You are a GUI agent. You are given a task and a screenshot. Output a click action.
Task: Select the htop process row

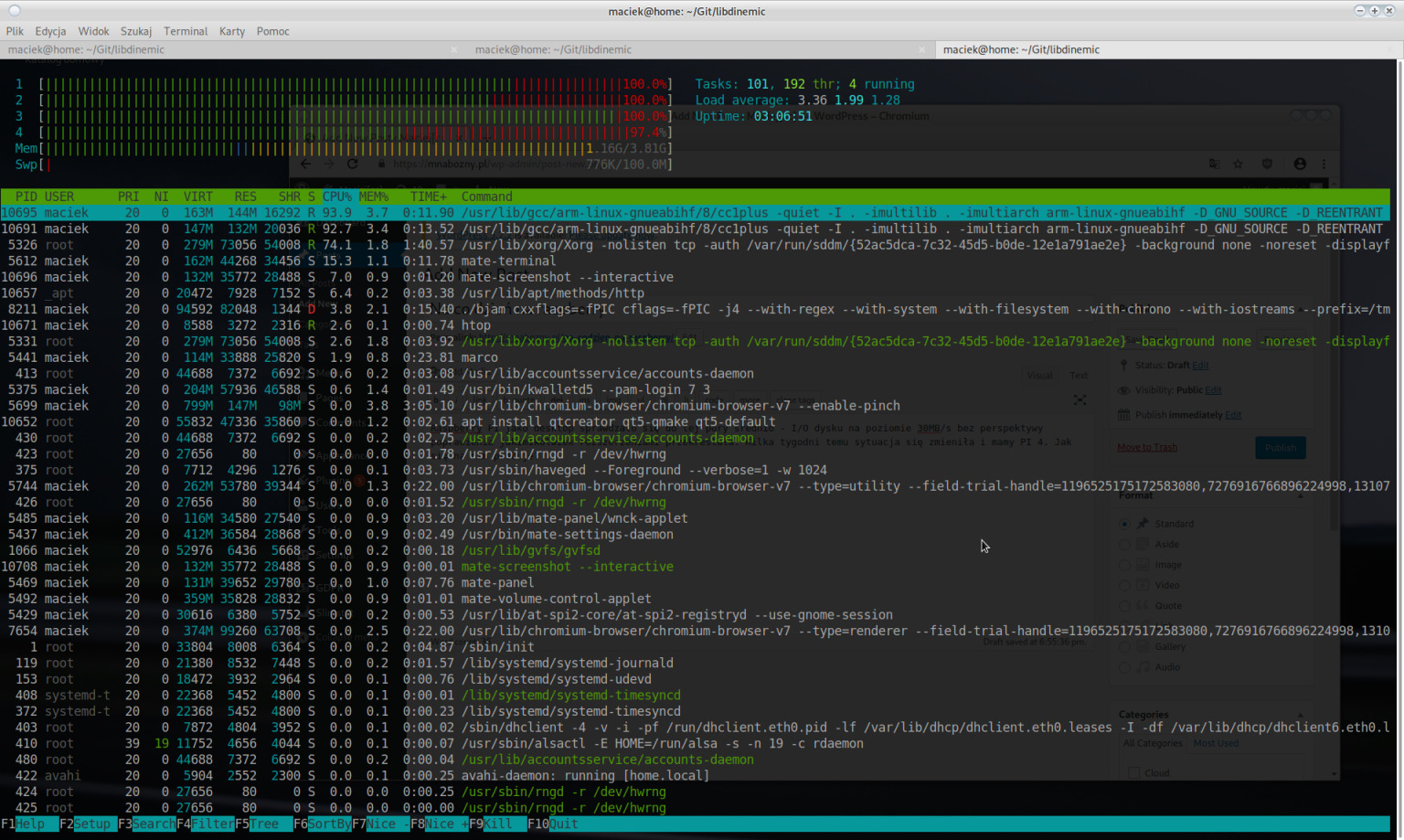point(695,325)
